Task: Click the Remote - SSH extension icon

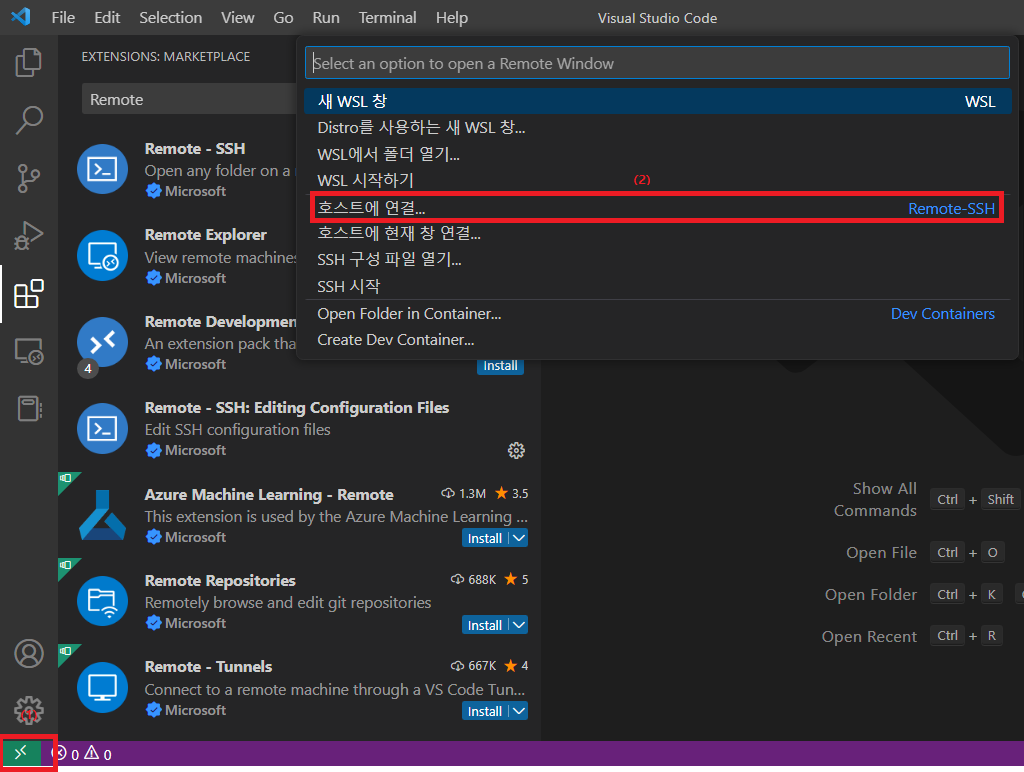Action: point(103,169)
